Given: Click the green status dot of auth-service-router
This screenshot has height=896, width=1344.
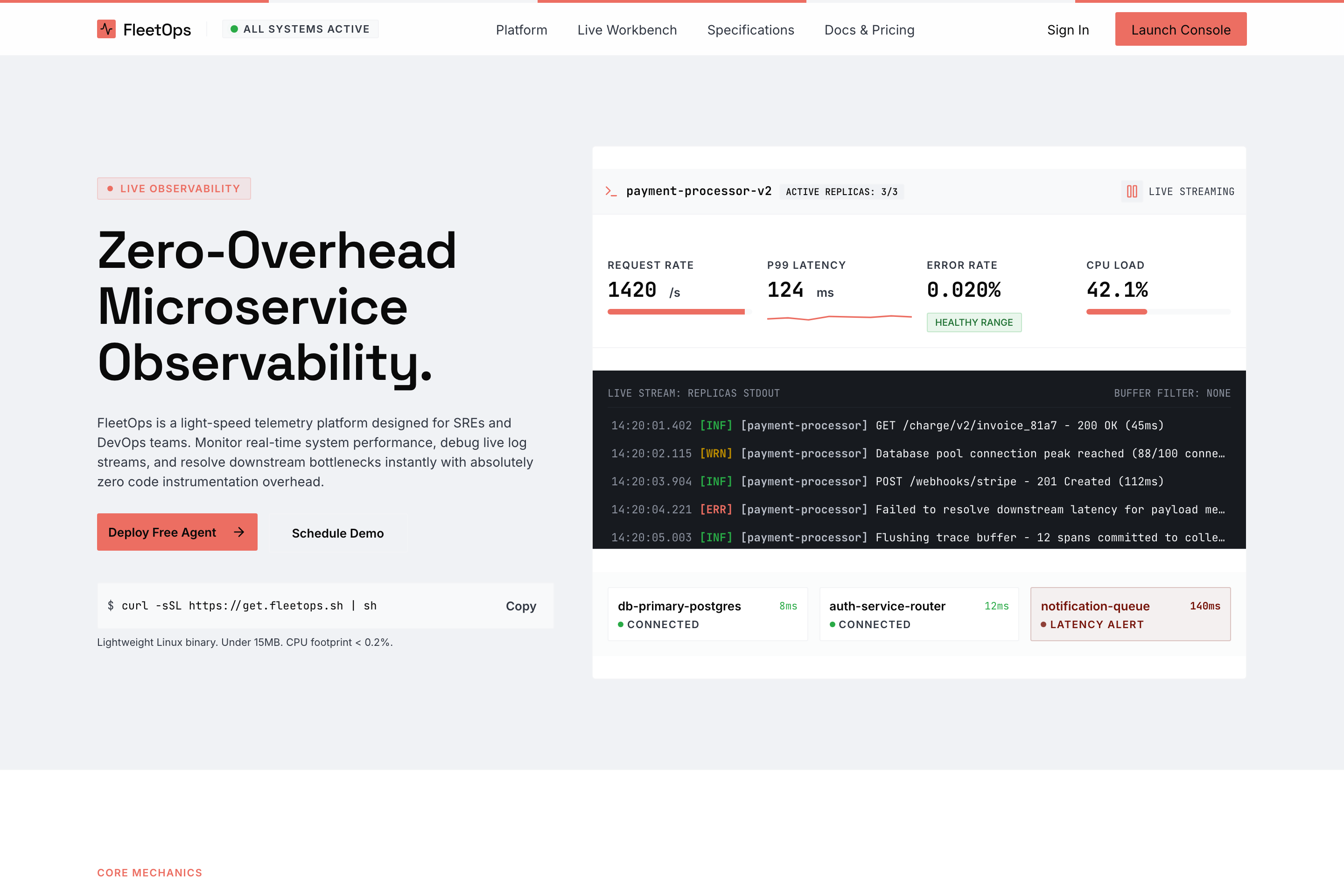Looking at the screenshot, I should tap(833, 624).
